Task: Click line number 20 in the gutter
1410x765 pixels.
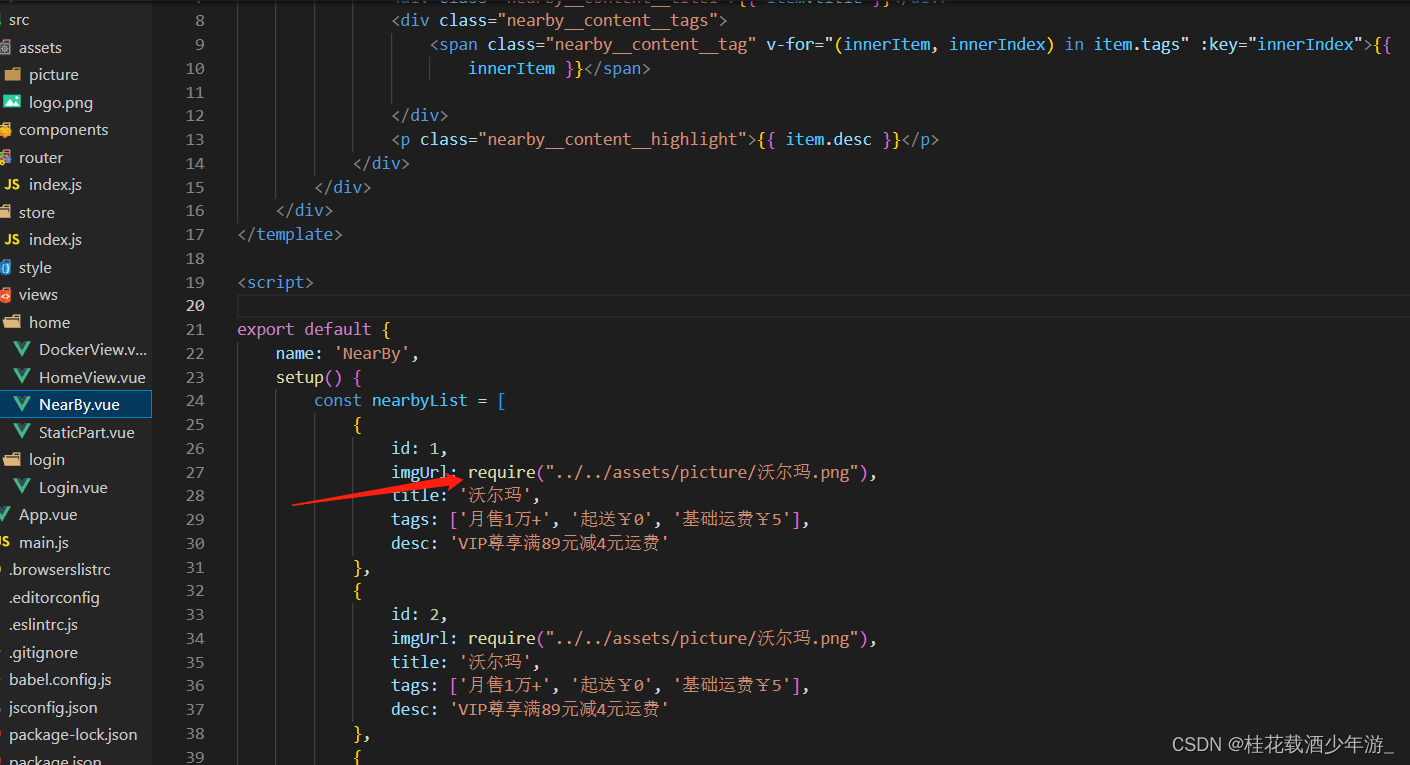Action: click(x=195, y=306)
